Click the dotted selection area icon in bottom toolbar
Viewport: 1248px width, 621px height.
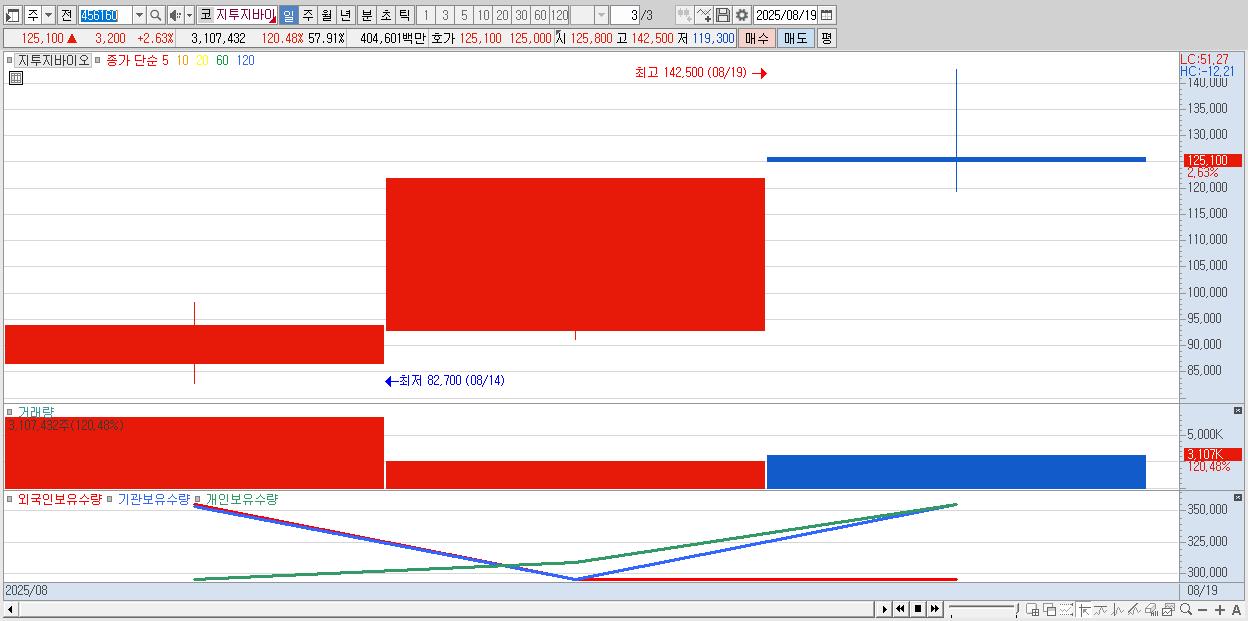[x=1066, y=609]
